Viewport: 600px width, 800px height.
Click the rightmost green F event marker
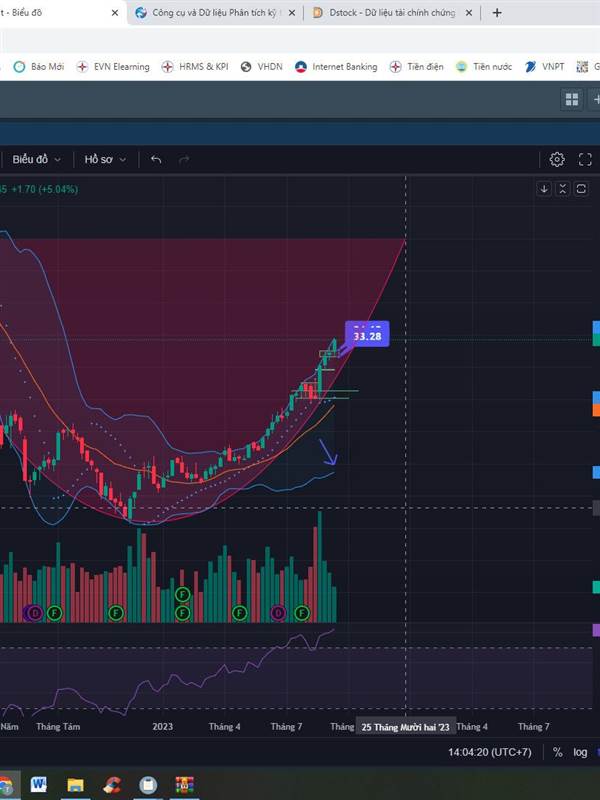pos(302,612)
